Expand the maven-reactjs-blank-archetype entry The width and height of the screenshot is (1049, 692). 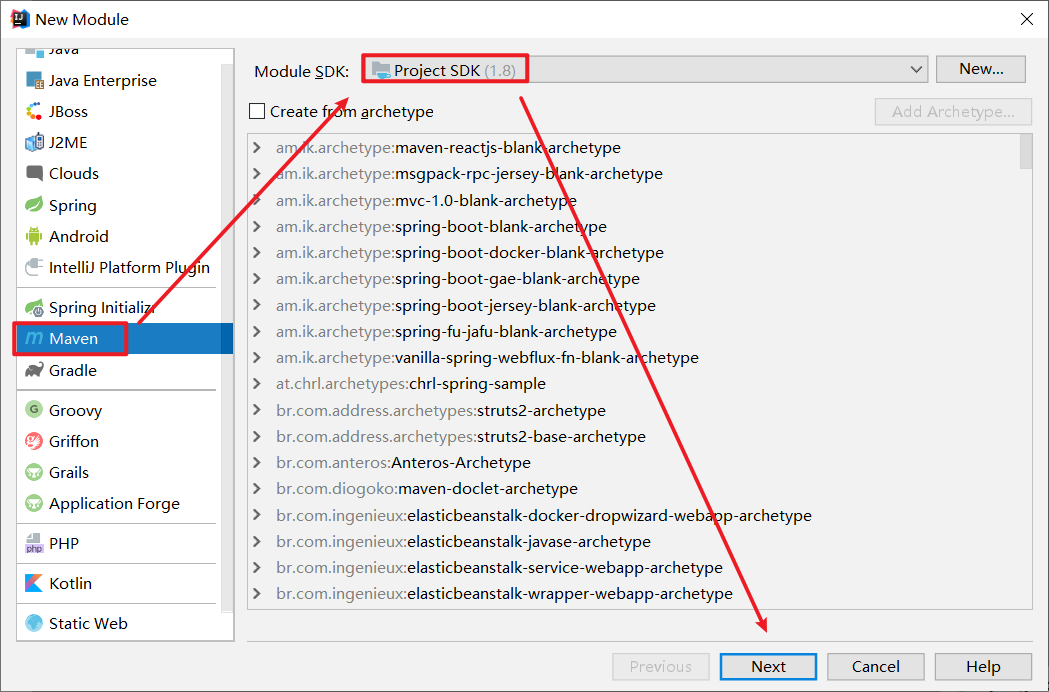tap(257, 148)
